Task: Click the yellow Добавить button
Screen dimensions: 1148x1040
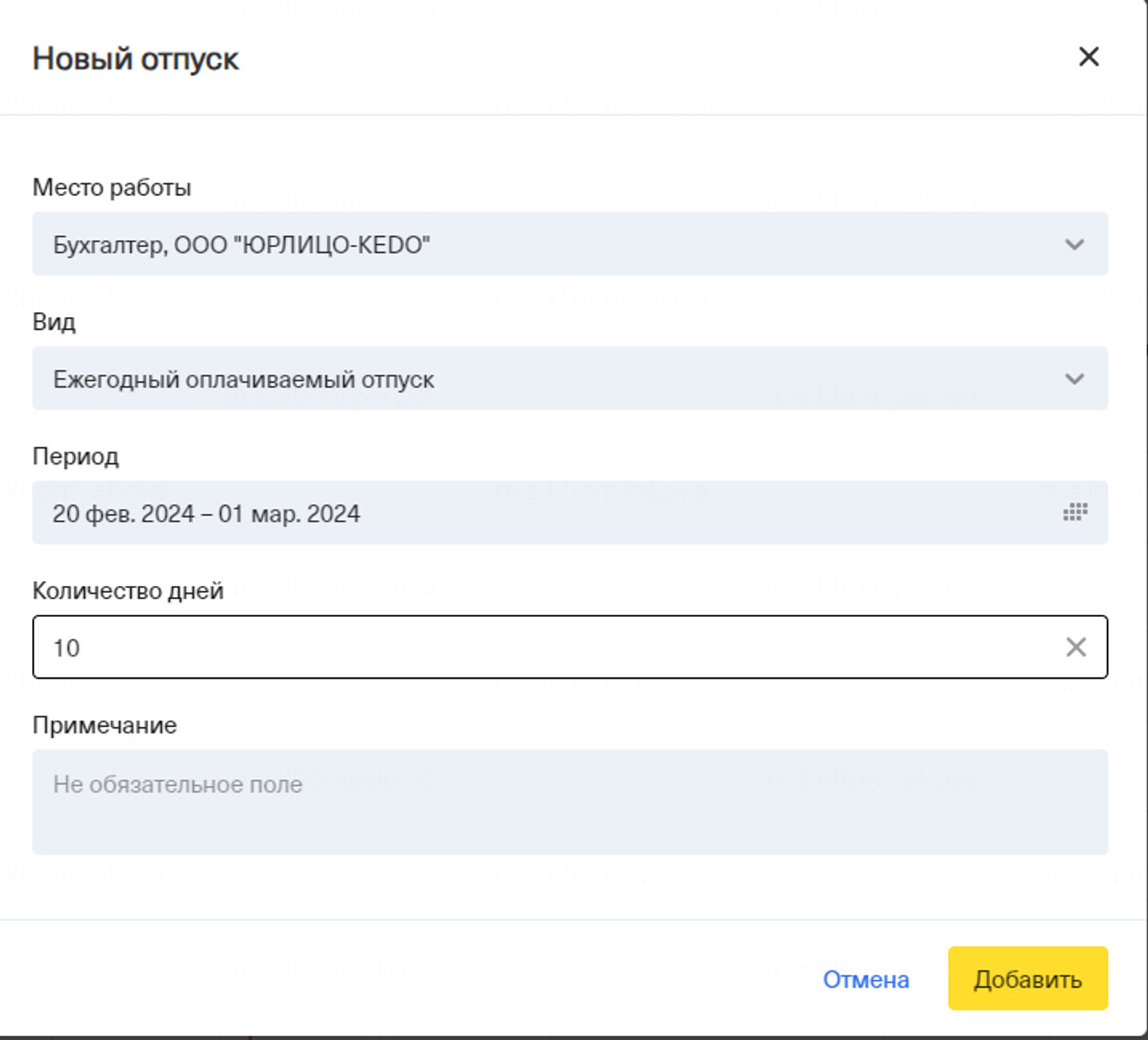Action: [1028, 979]
